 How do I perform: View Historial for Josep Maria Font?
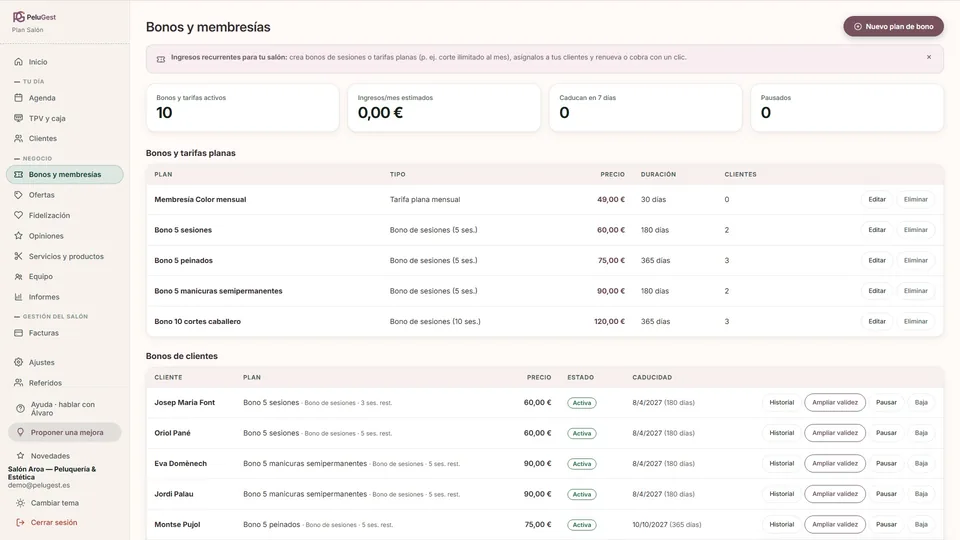781,403
